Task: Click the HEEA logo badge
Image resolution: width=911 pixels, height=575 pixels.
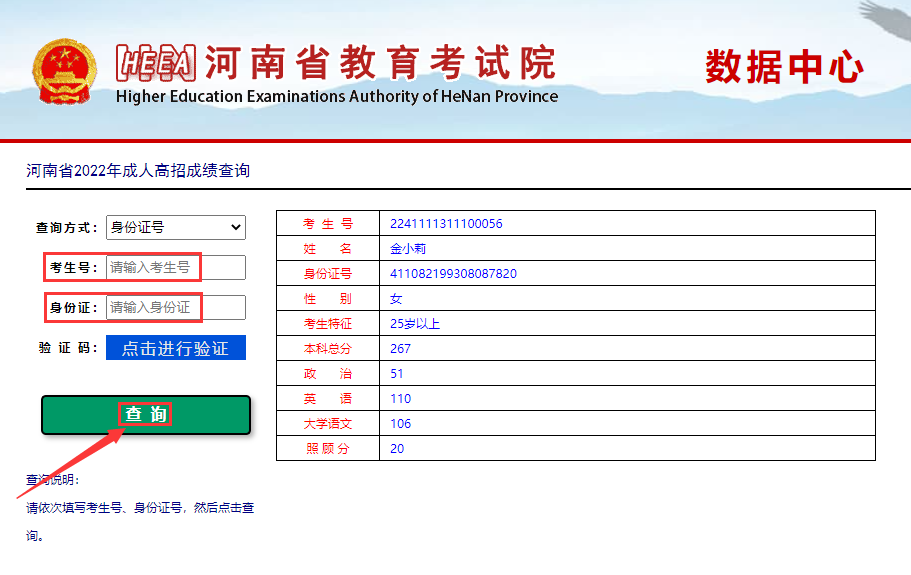Action: pos(155,63)
